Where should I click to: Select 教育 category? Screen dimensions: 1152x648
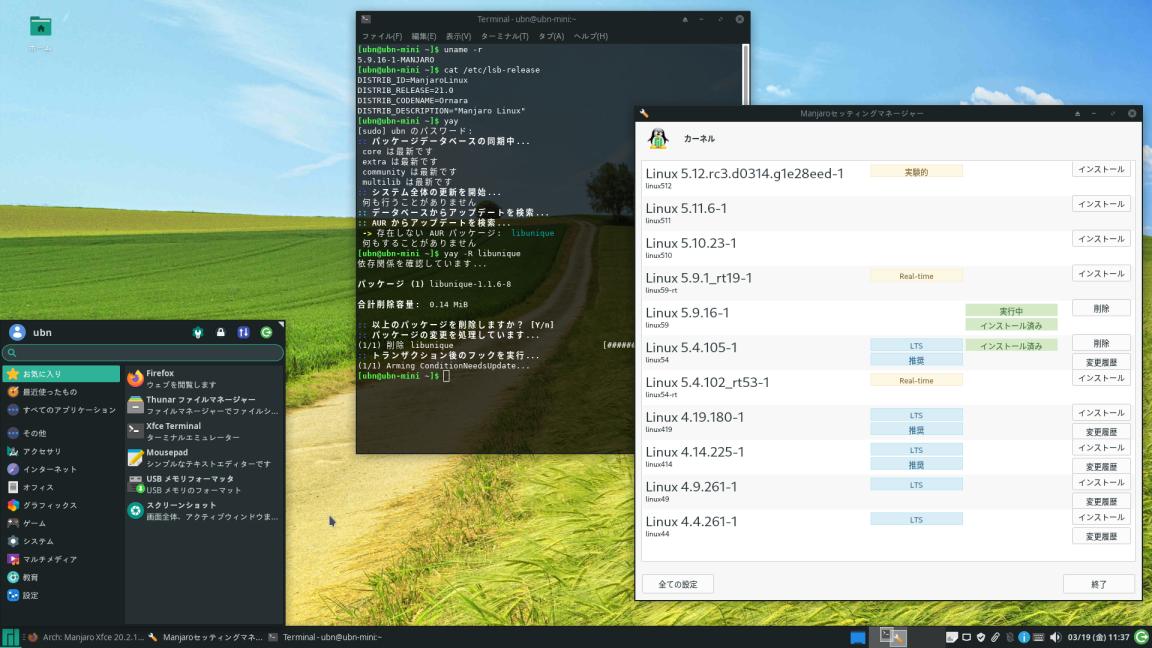pos(62,577)
